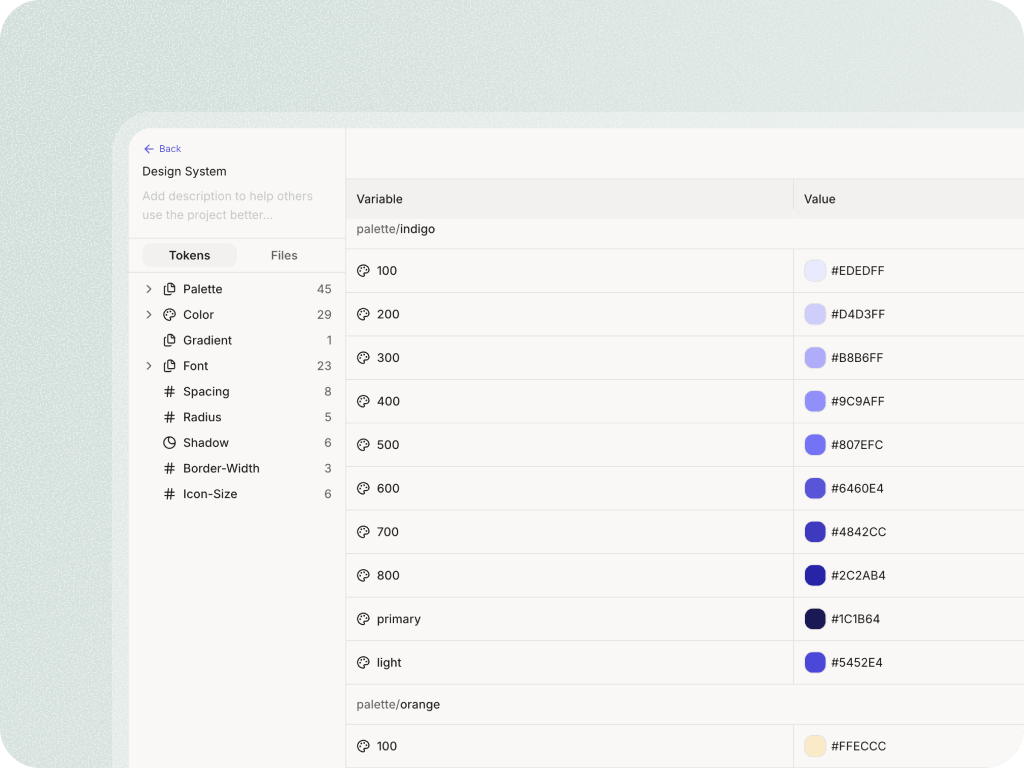This screenshot has width=1024, height=768.
Task: Open the #807EFC color swatch
Action: point(815,445)
